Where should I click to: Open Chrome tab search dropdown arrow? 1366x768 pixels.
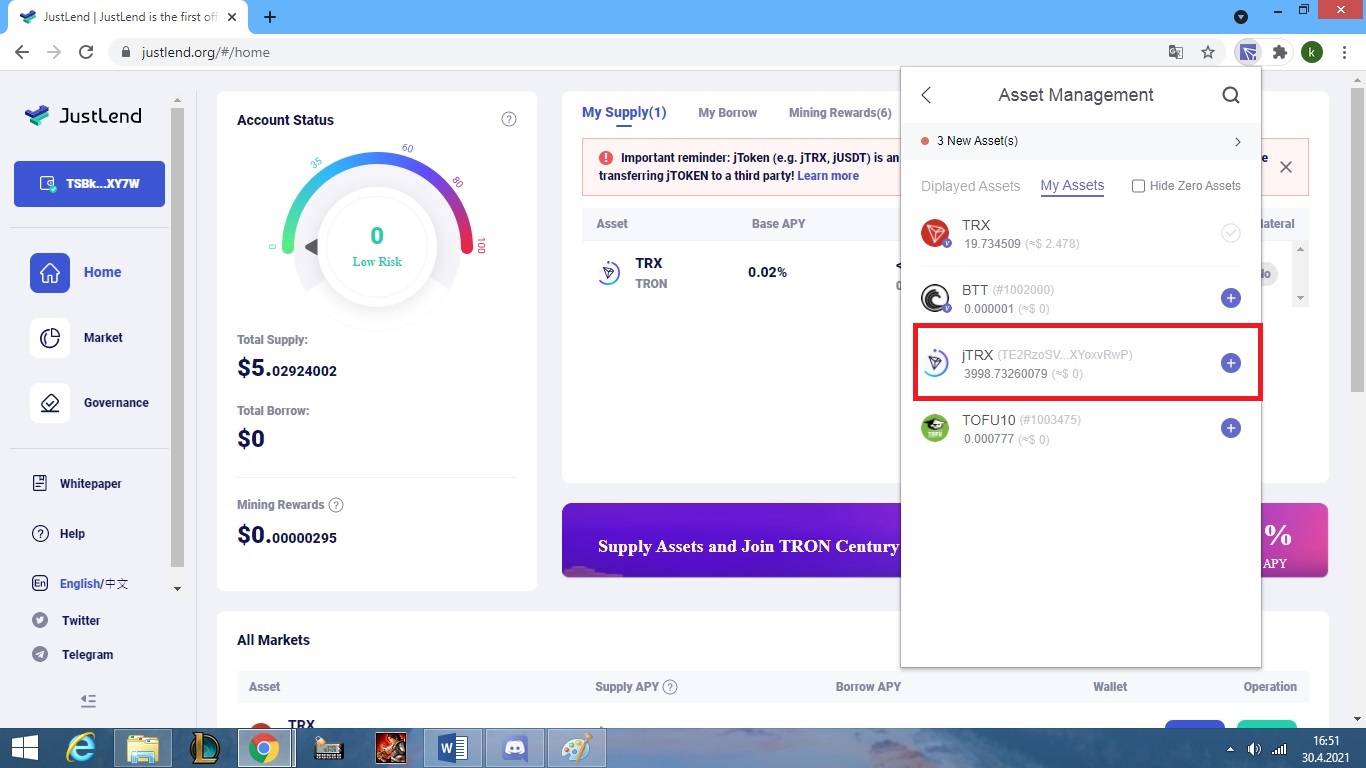point(1241,17)
